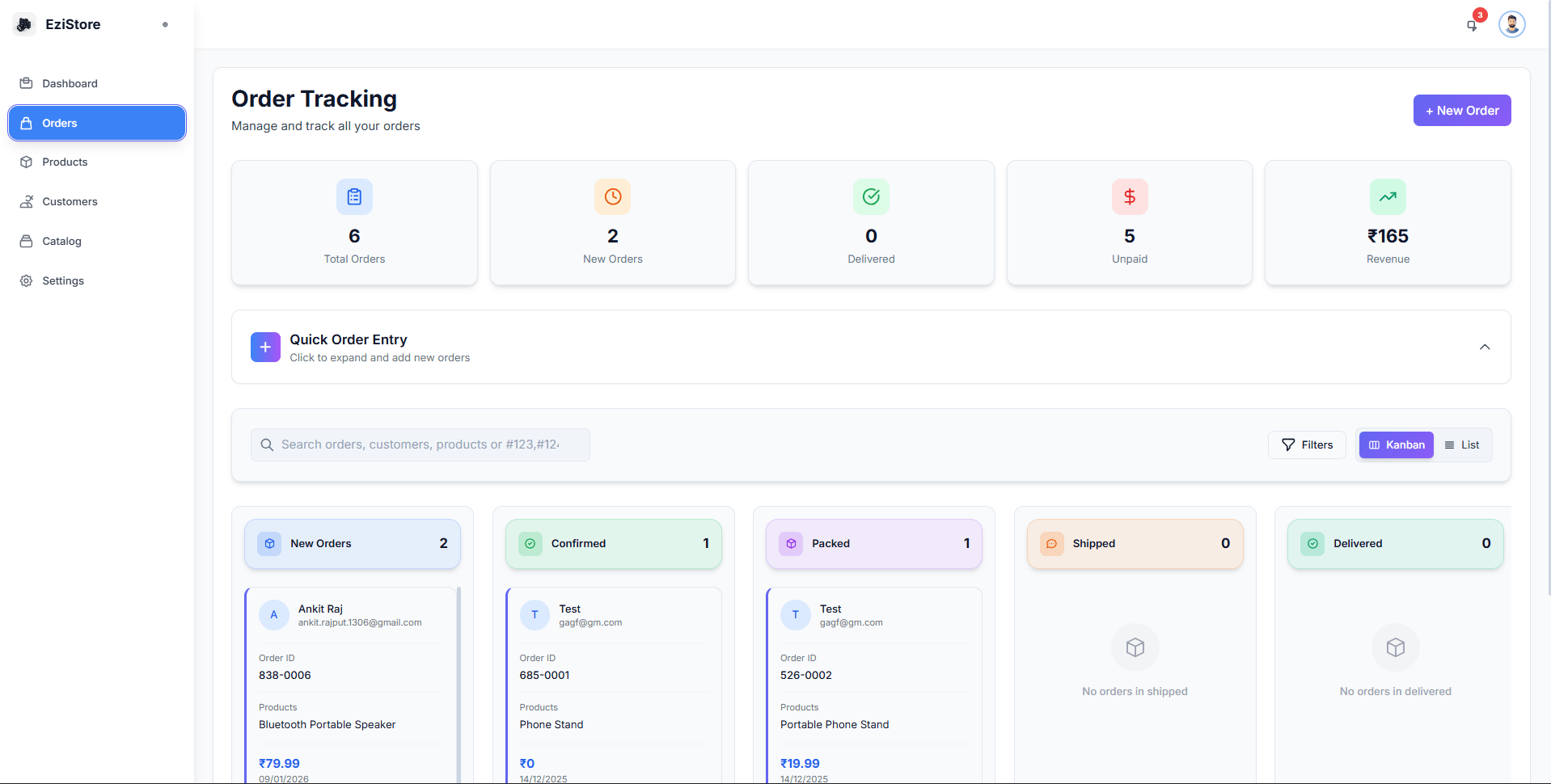This screenshot has width=1551, height=784.
Task: Toggle Kanban view on
Action: [1395, 445]
